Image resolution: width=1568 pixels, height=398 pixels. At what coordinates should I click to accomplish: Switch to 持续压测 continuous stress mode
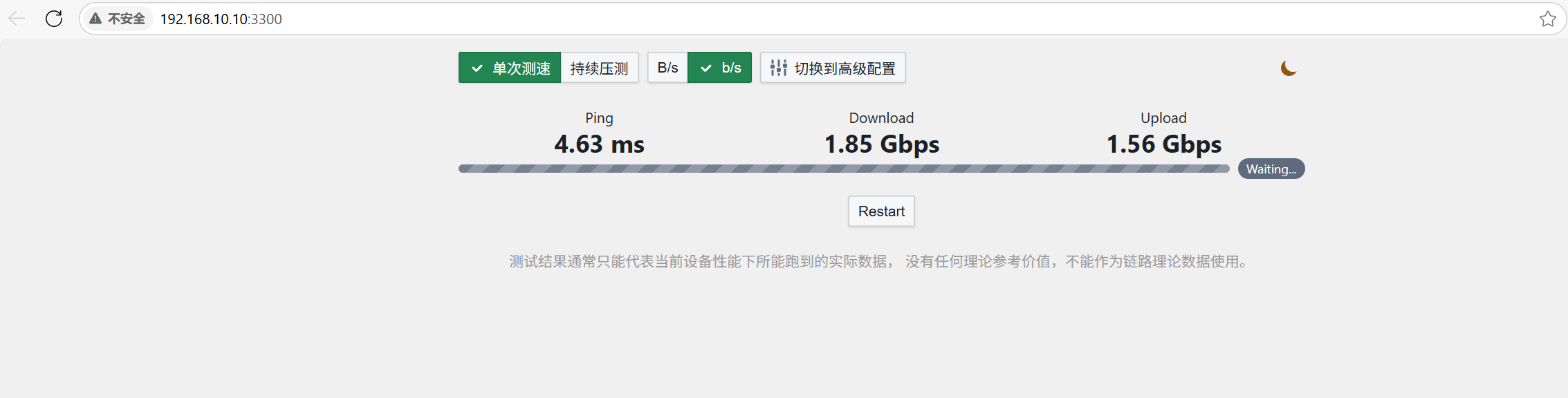(x=599, y=68)
